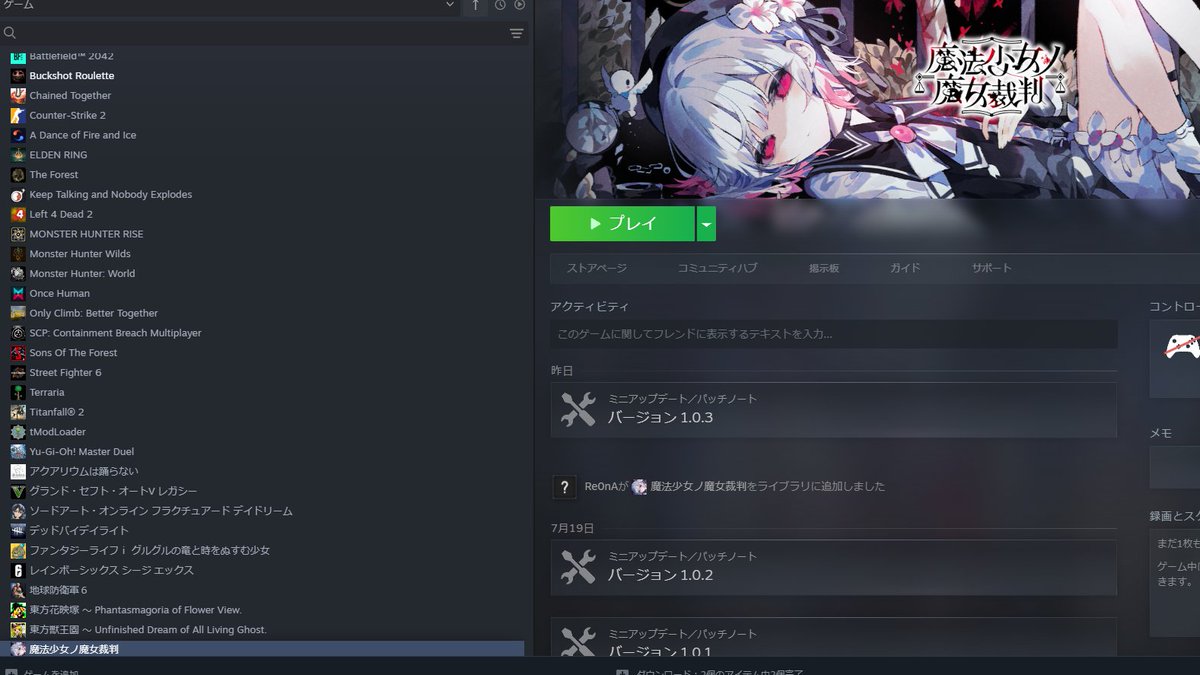This screenshot has height=675, width=1200.
Task: Select The Forest in the library
Action: coord(53,175)
